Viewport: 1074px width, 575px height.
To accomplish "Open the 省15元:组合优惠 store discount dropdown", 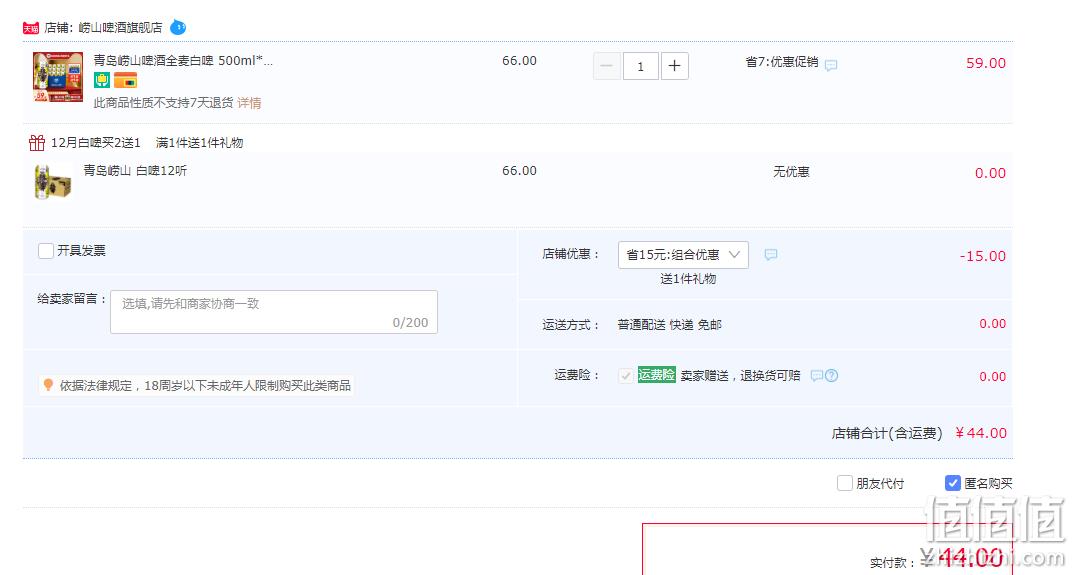I will [683, 255].
